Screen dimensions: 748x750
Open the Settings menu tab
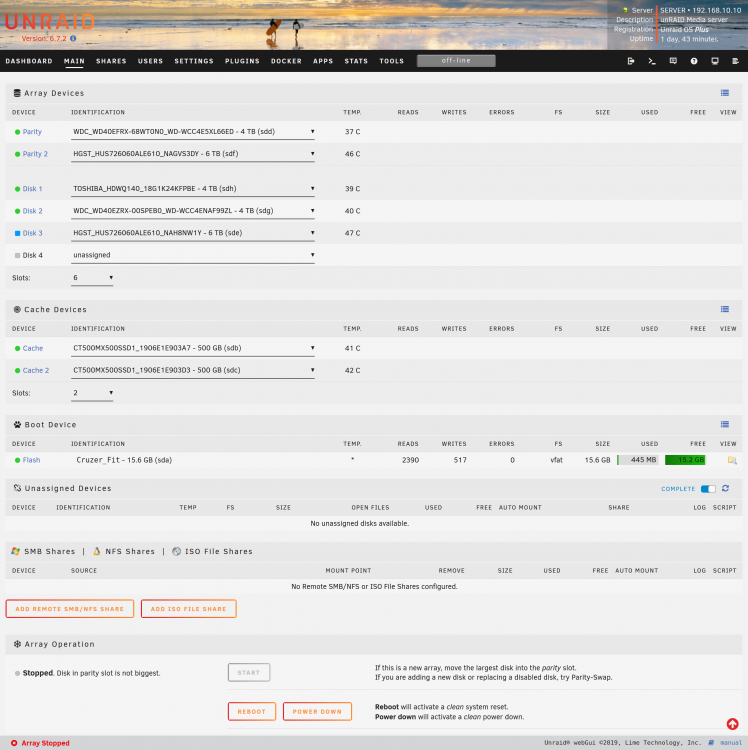[x=194, y=61]
